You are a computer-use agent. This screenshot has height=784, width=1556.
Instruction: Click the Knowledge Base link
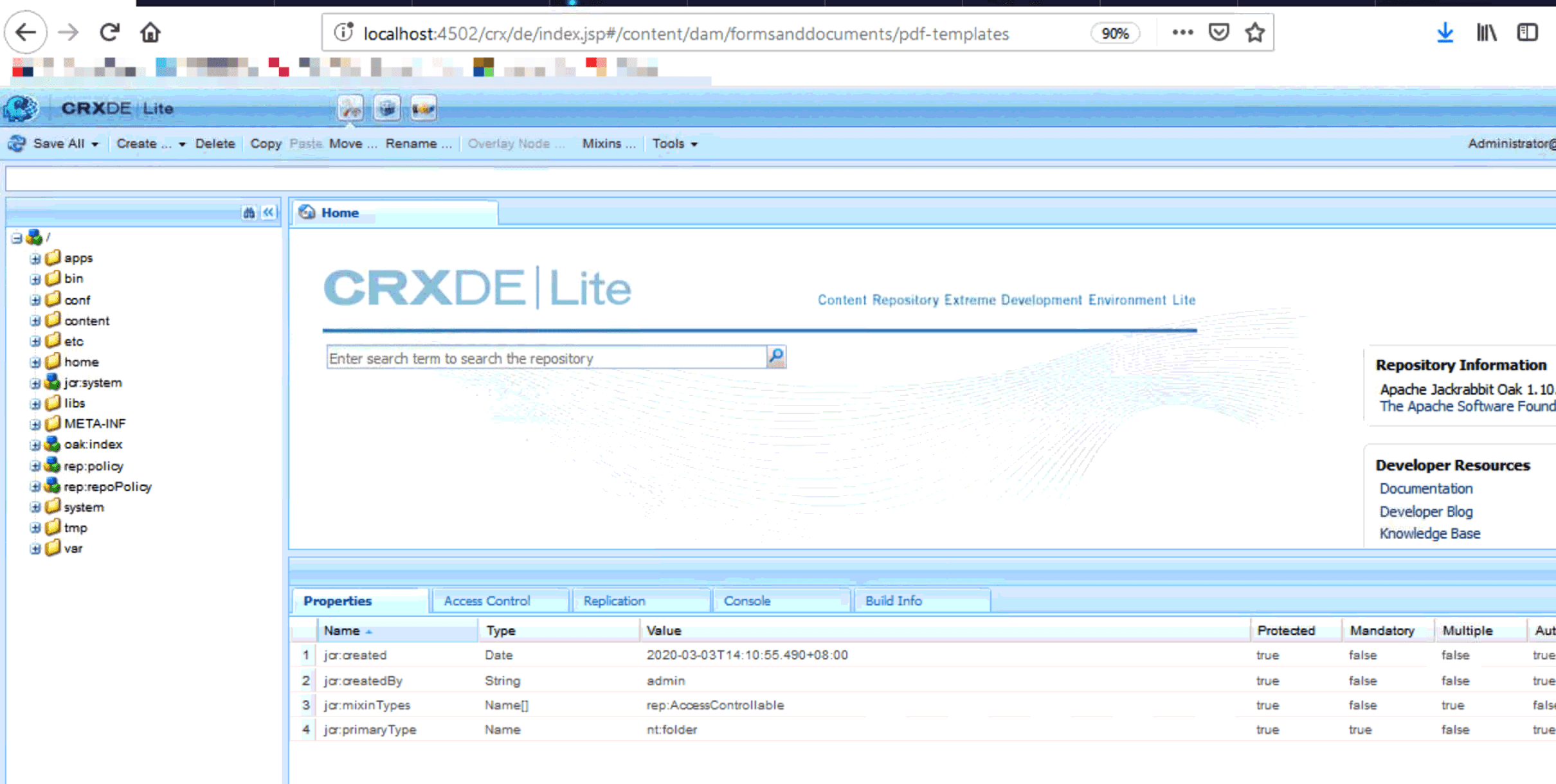tap(1430, 533)
